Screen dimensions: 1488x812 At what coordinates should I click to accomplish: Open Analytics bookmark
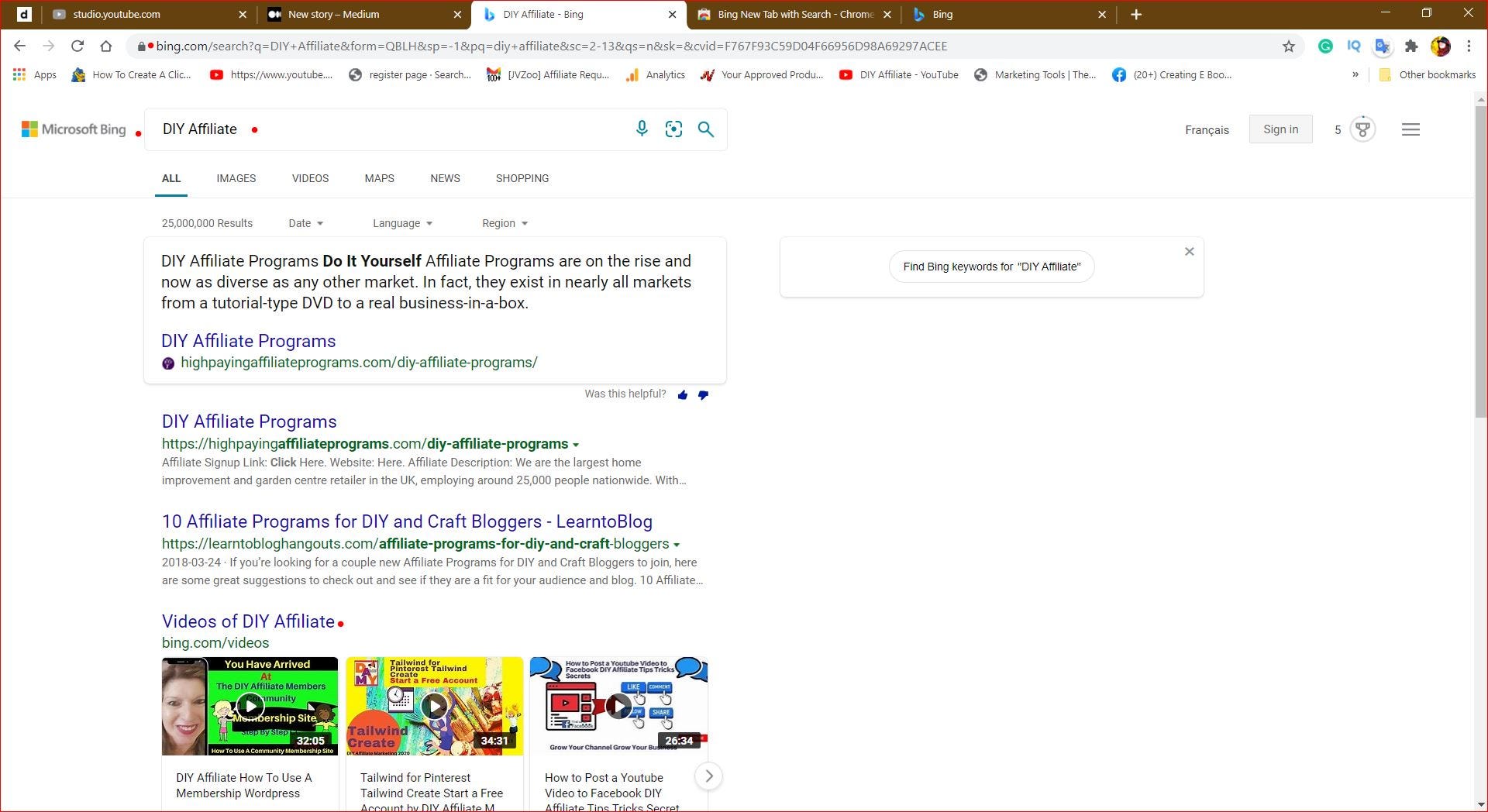coord(656,74)
